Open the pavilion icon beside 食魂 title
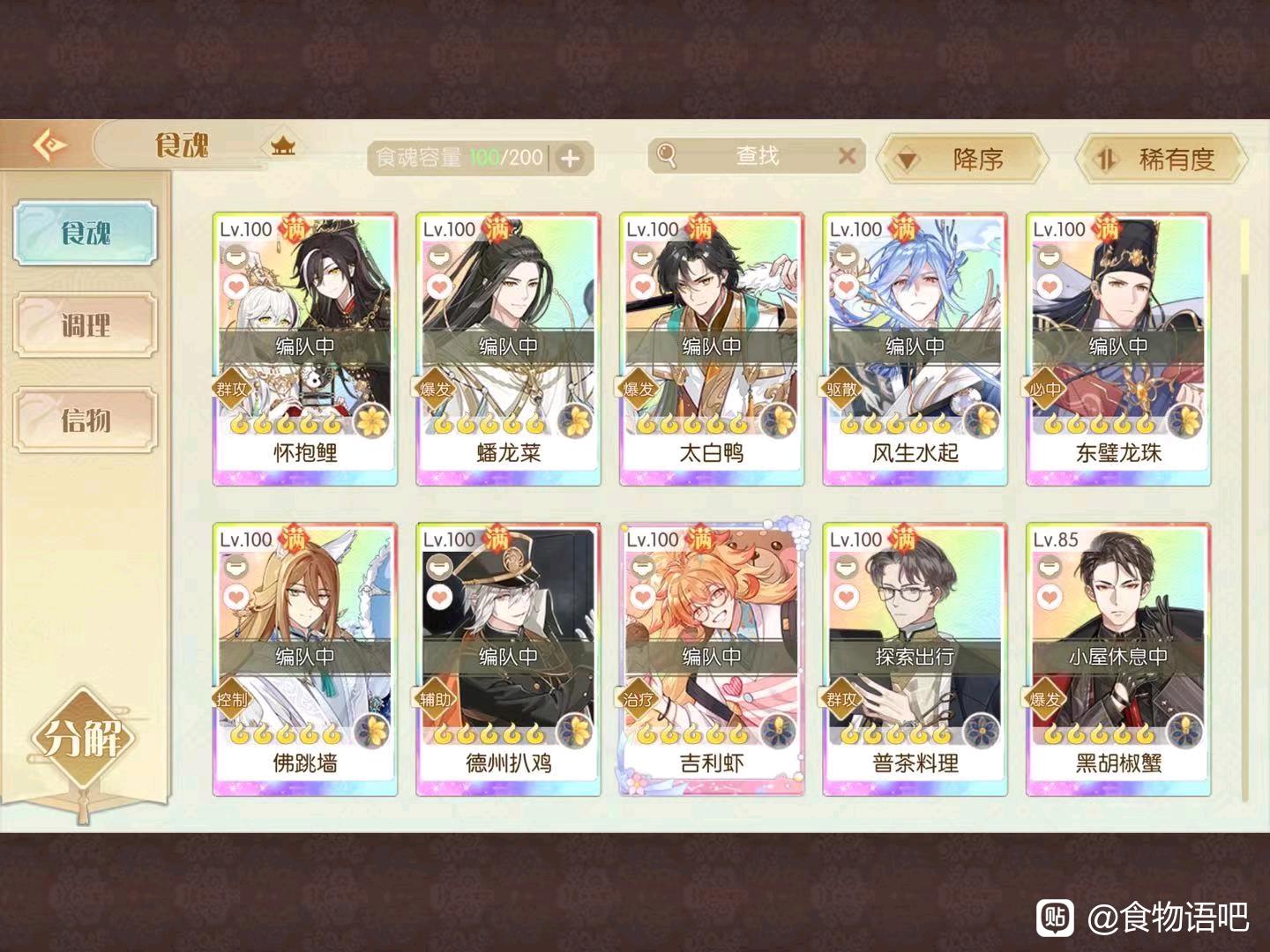 coord(283,146)
